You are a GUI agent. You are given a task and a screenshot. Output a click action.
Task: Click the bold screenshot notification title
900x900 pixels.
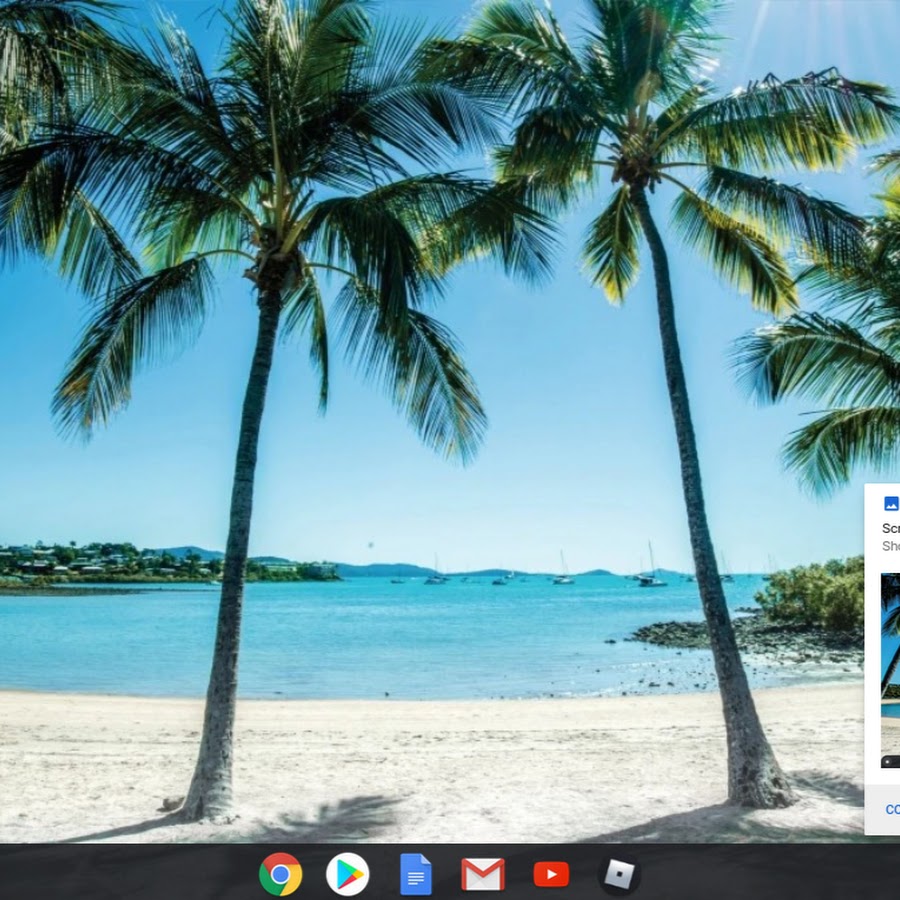891,529
